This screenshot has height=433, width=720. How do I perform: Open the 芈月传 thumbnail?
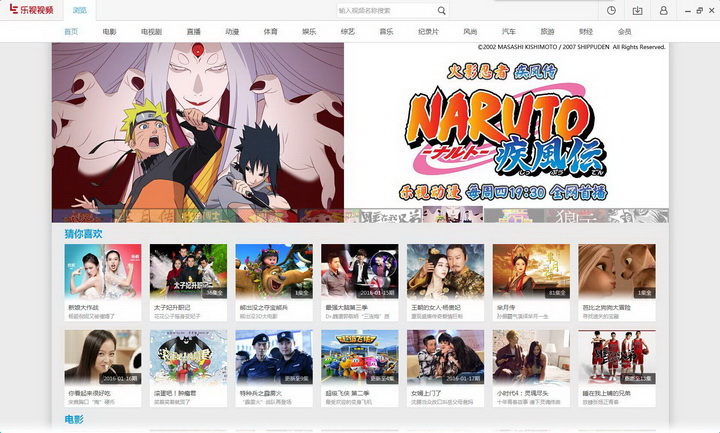tap(531, 271)
